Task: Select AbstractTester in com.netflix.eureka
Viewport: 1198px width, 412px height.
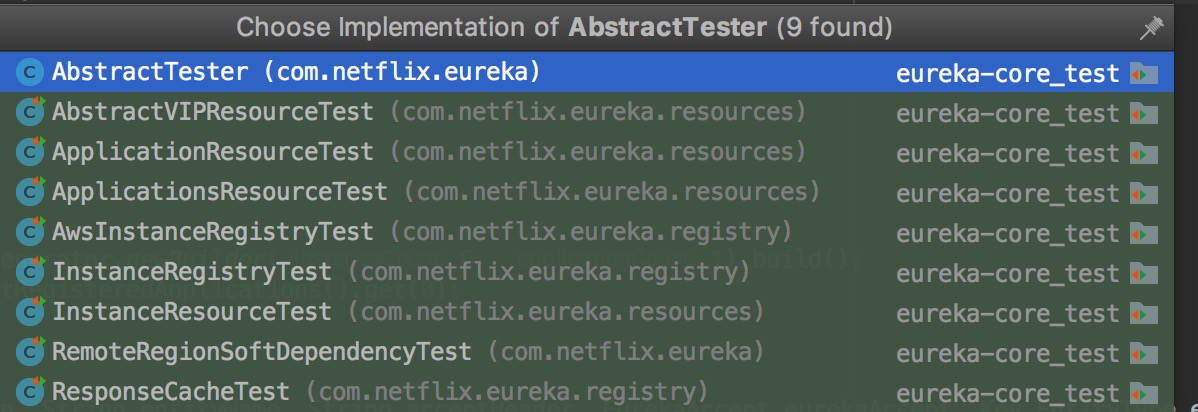Action: (x=149, y=72)
